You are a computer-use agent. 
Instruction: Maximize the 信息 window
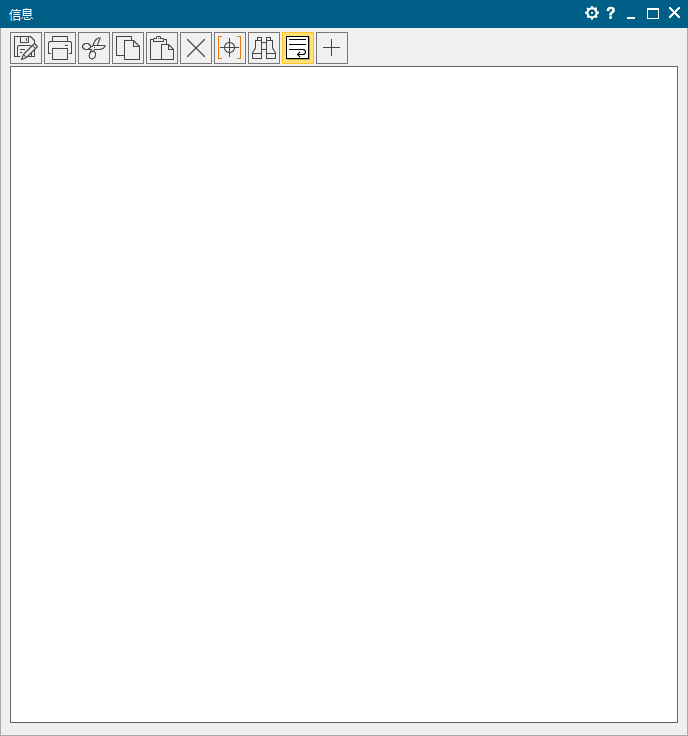653,14
